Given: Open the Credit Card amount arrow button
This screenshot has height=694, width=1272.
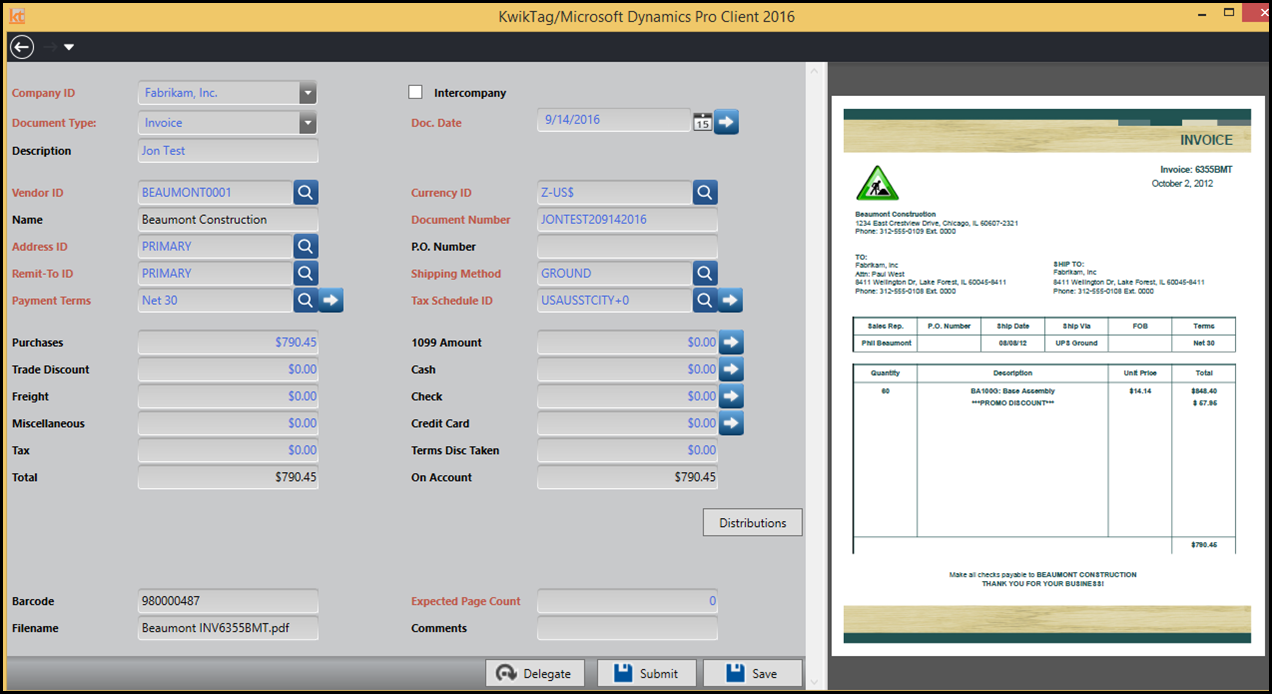Looking at the screenshot, I should (732, 423).
